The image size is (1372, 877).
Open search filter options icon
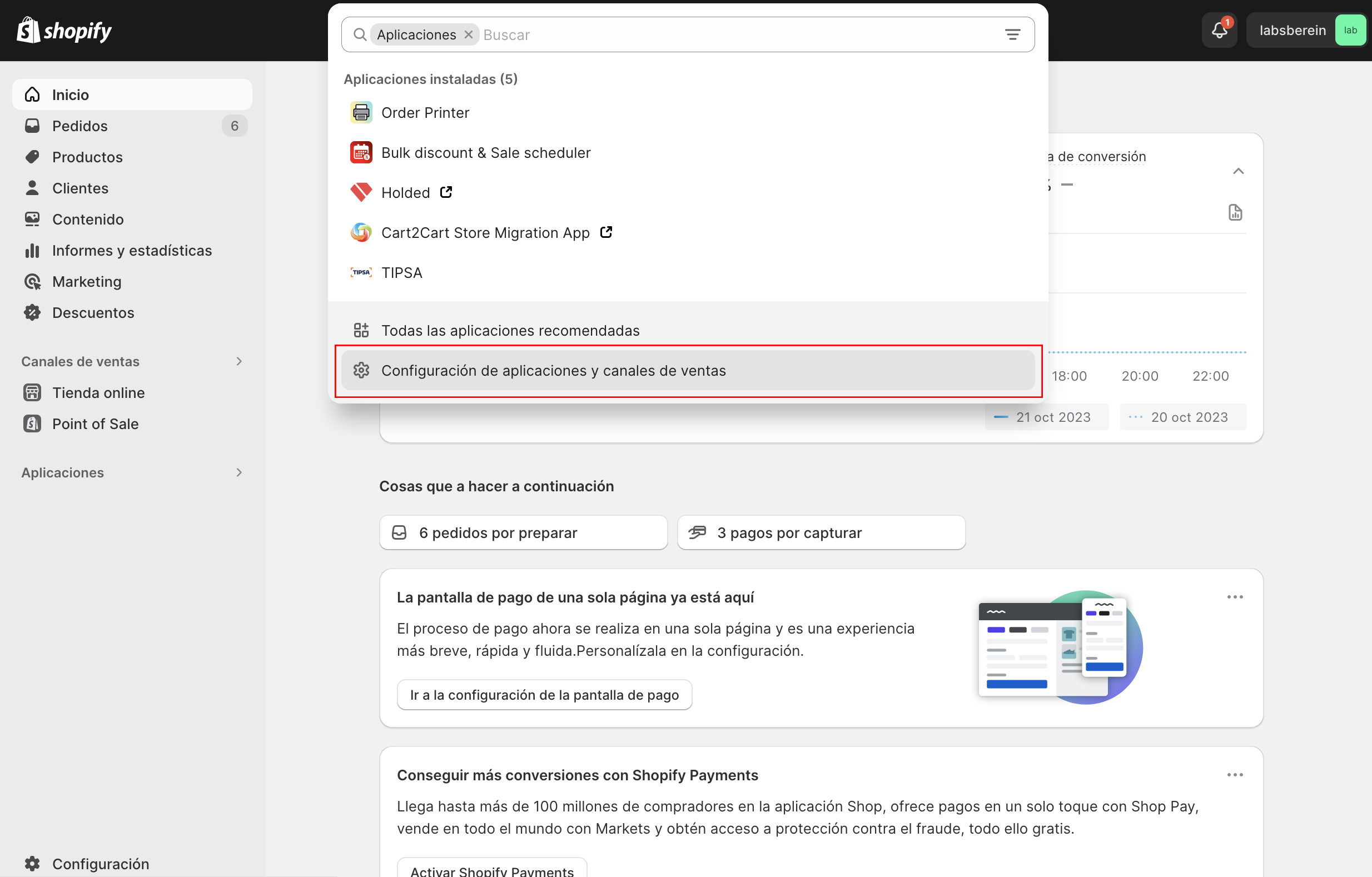pos(1012,34)
